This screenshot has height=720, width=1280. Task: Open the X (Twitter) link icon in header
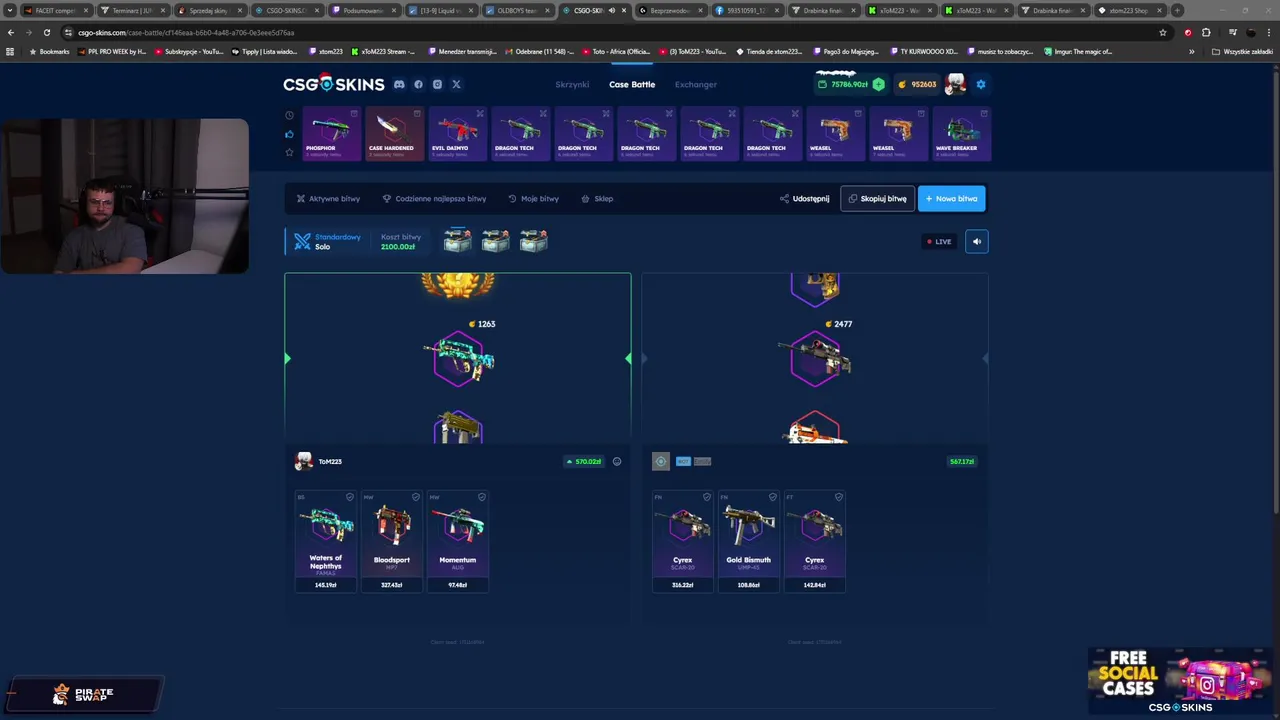click(x=456, y=85)
